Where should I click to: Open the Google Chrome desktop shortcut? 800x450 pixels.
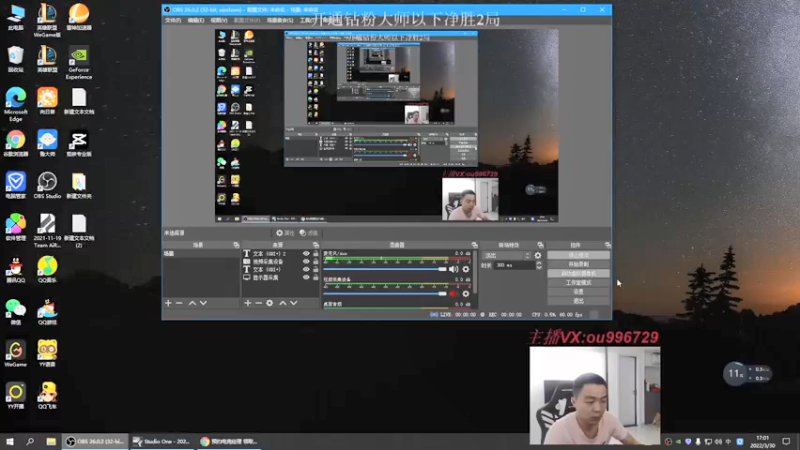click(x=16, y=143)
